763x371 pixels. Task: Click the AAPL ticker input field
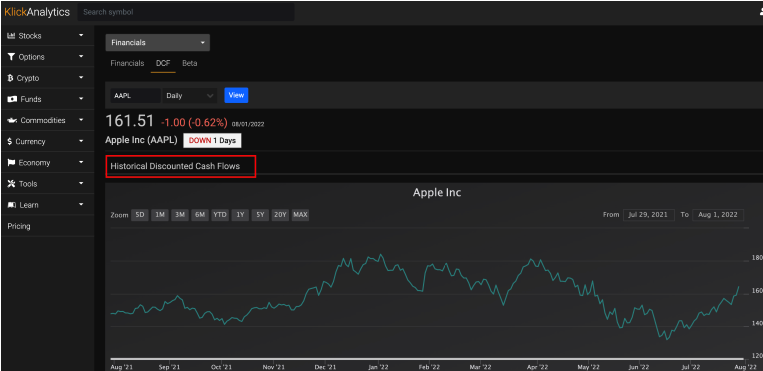click(135, 95)
